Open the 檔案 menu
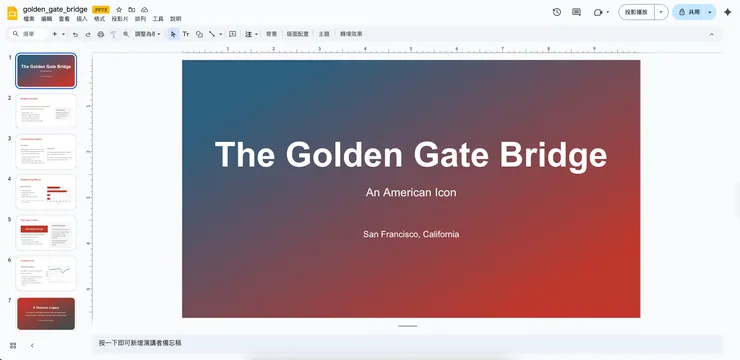 (x=29, y=19)
